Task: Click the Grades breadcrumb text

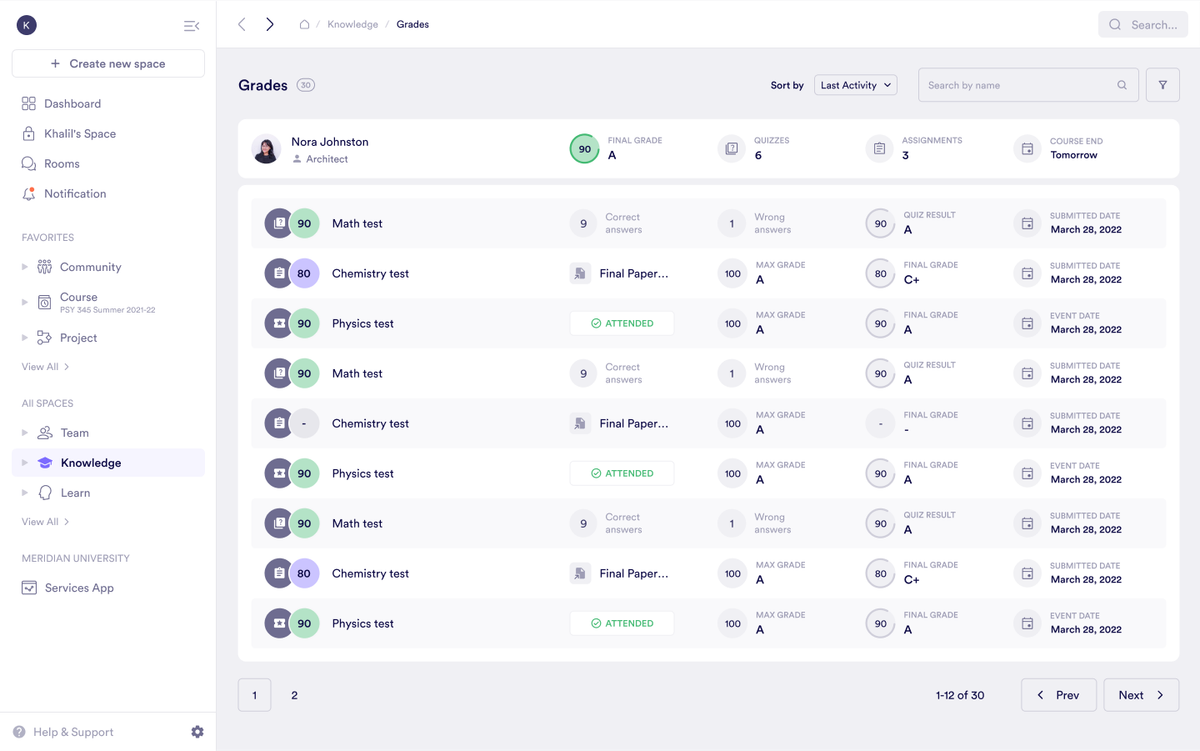Action: coord(413,24)
